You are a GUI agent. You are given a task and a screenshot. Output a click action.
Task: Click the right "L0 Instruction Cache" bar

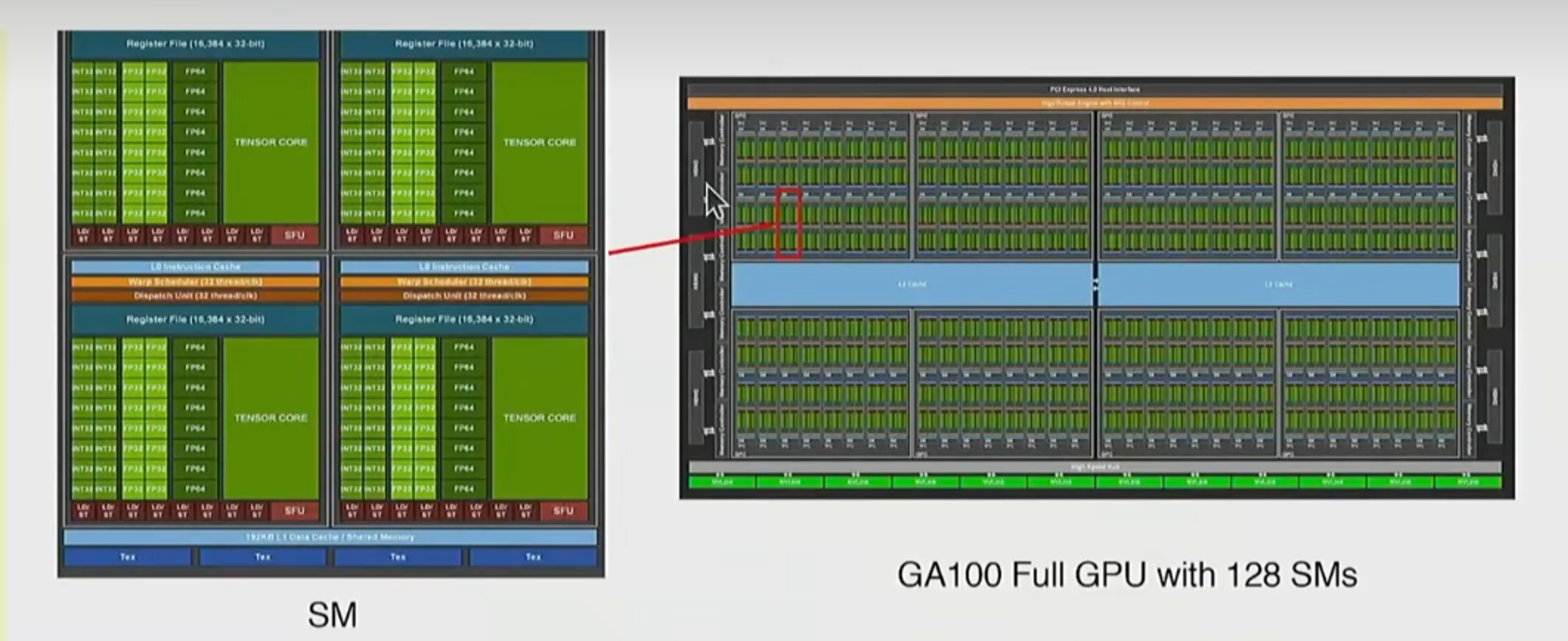[464, 267]
